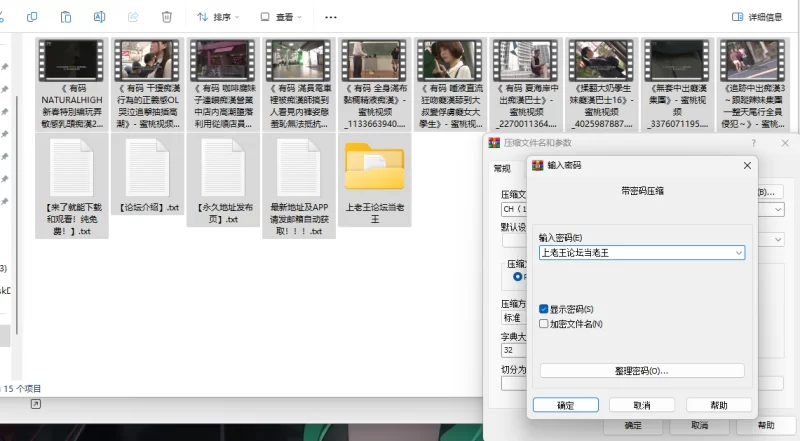Click the Explorer navigation pane scrollbar
The image size is (800, 441).
[x=17, y=214]
